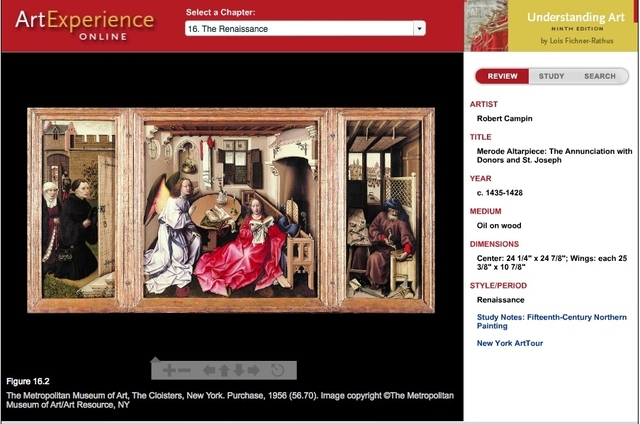Click the 'MEDIUM' heading label
Image resolution: width=640 pixels, height=424 pixels.
(x=485, y=211)
